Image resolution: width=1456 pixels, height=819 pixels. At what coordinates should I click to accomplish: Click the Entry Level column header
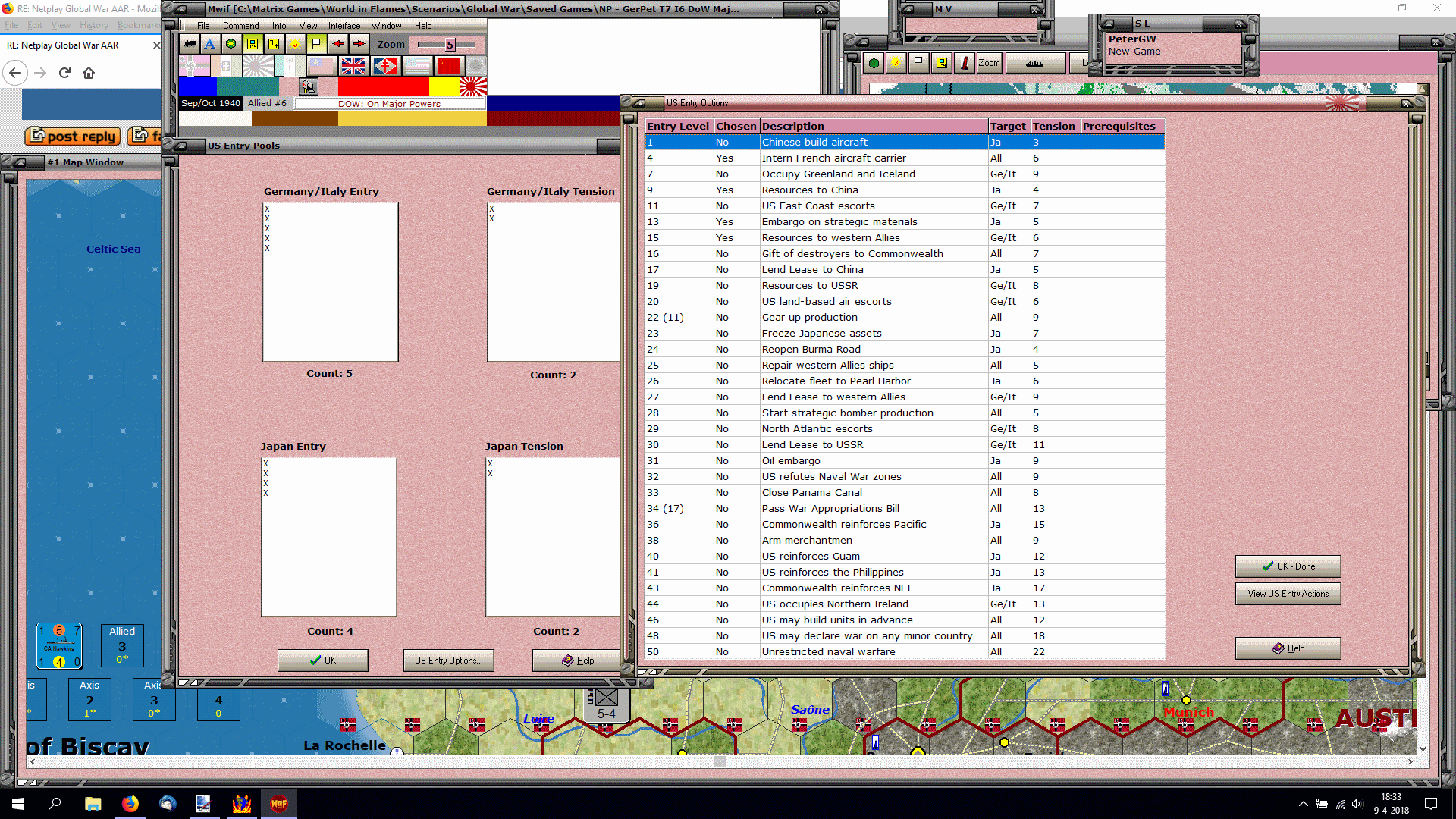click(679, 126)
